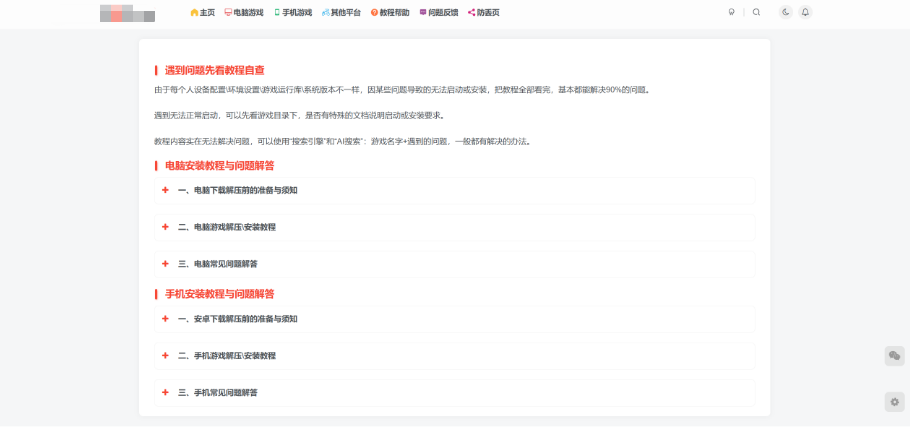Screen dimensions: 910x435
Task: Open notifications with the bell icon
Action: [x=805, y=12]
